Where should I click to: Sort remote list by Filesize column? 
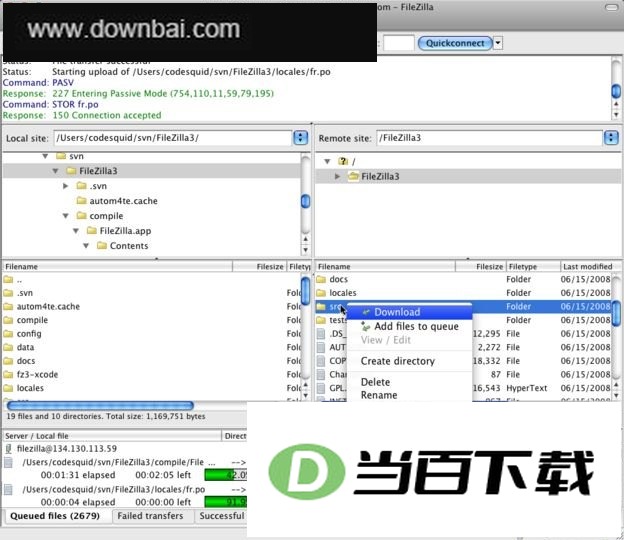[481, 267]
